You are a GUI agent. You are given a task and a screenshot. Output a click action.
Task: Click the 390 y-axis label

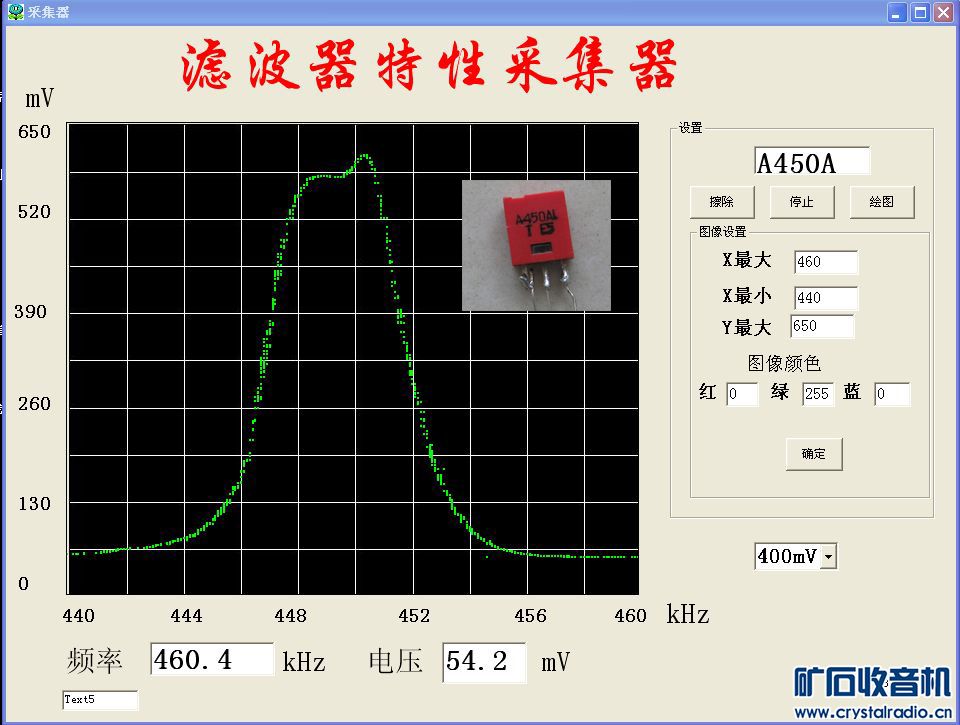click(x=31, y=312)
